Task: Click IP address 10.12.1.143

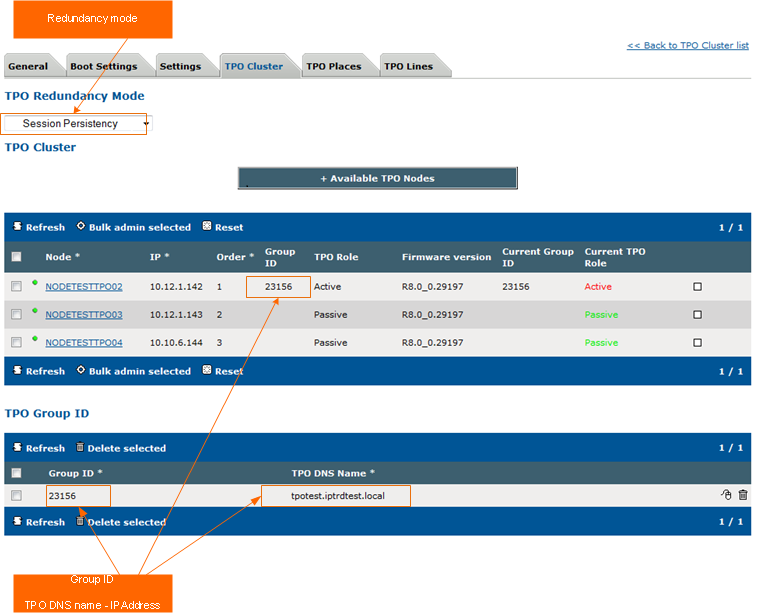Action: 176,315
